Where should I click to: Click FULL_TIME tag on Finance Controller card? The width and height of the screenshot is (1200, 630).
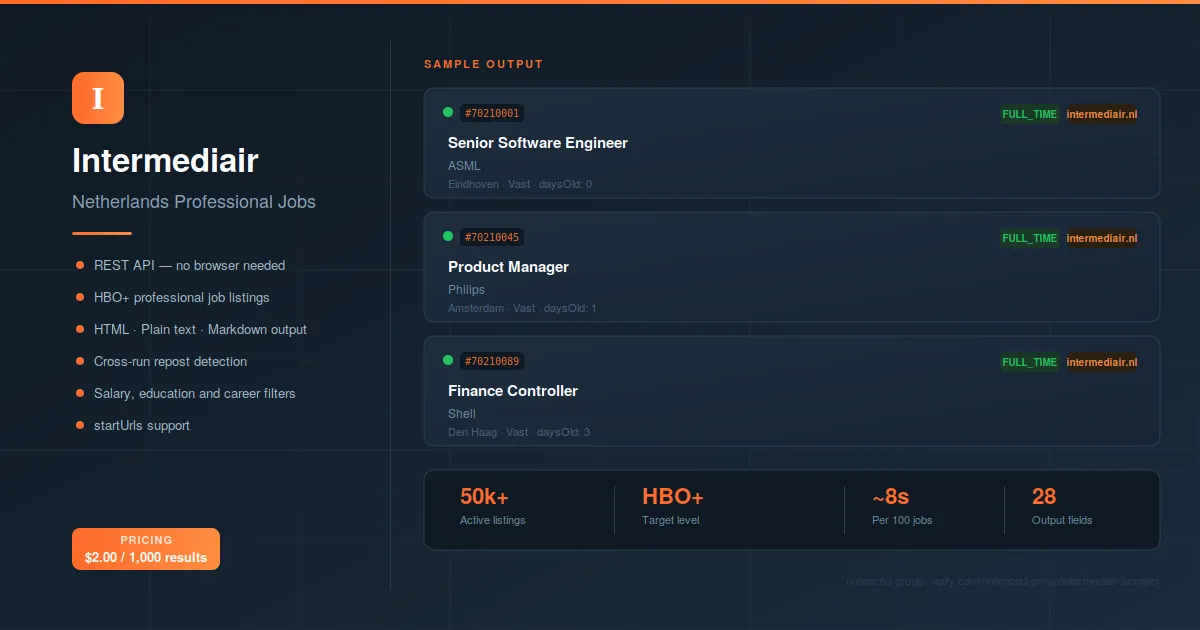1029,362
